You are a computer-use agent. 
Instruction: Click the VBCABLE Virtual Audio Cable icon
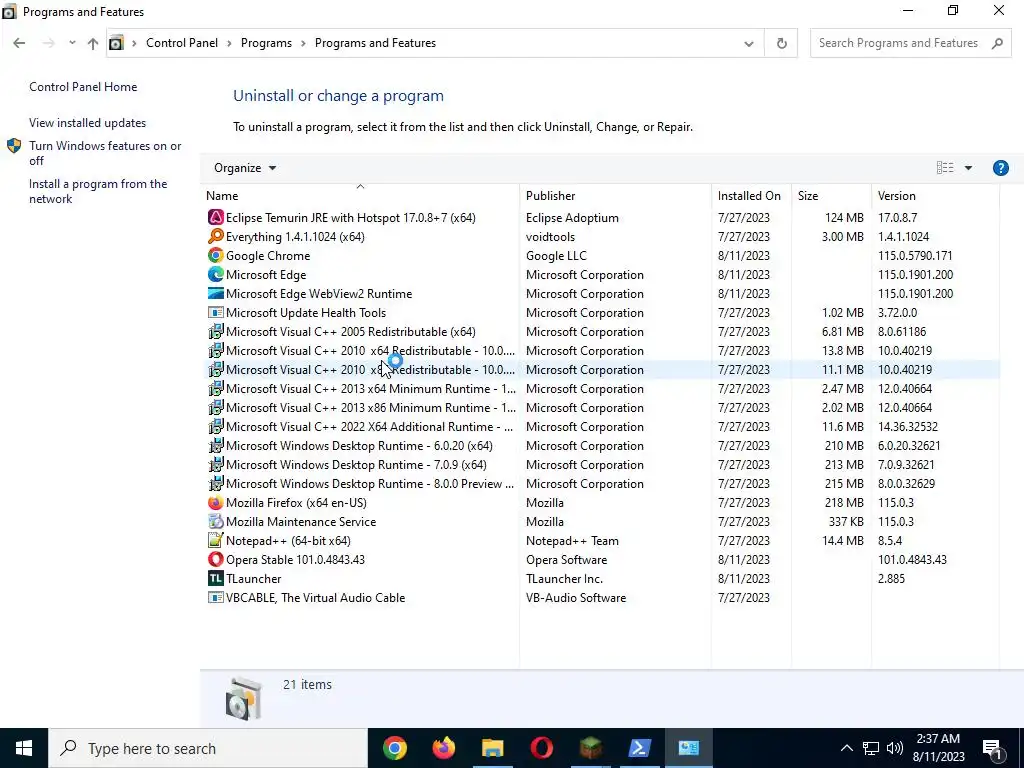(216, 597)
